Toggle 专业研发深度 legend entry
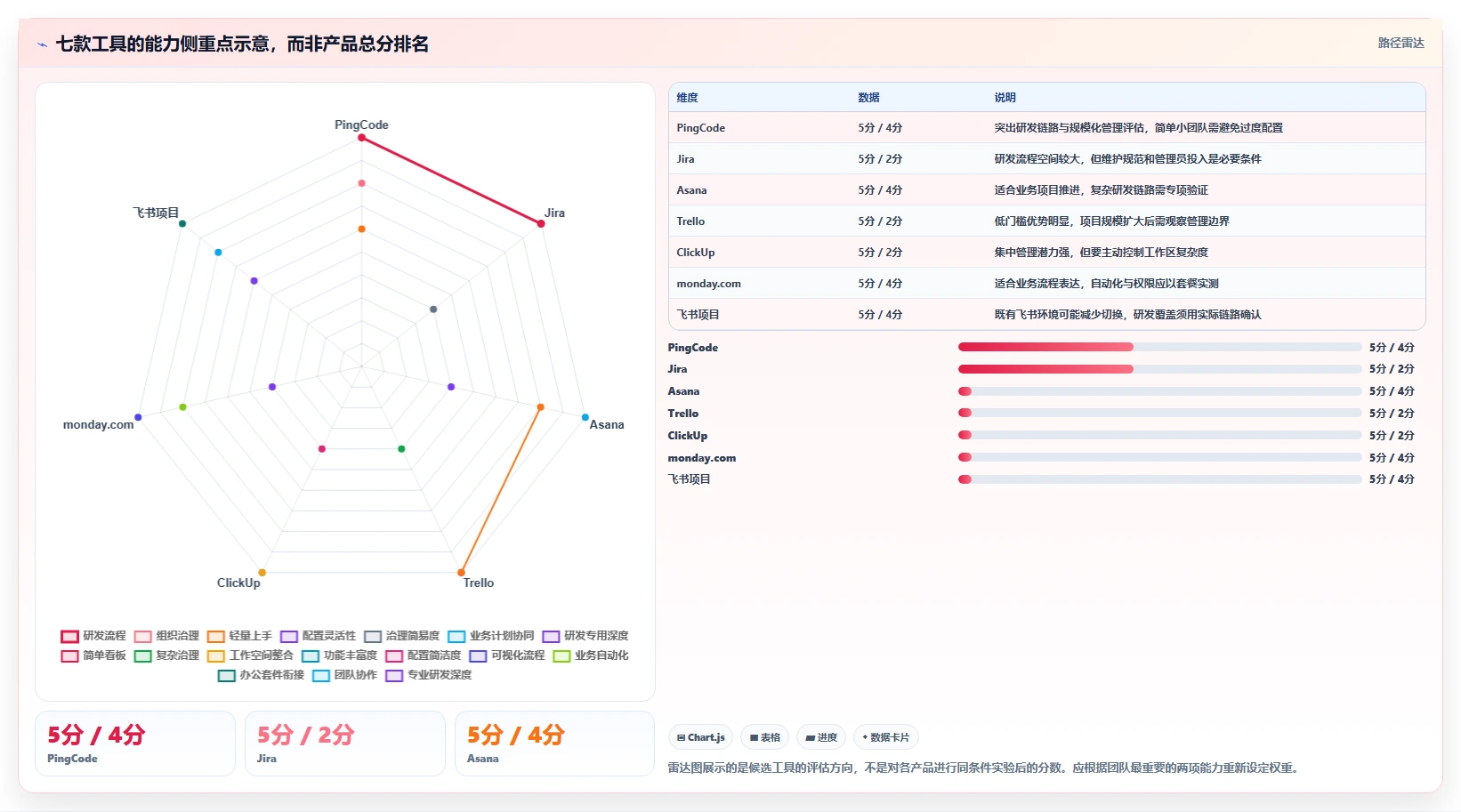This screenshot has height=812, width=1461. point(428,675)
